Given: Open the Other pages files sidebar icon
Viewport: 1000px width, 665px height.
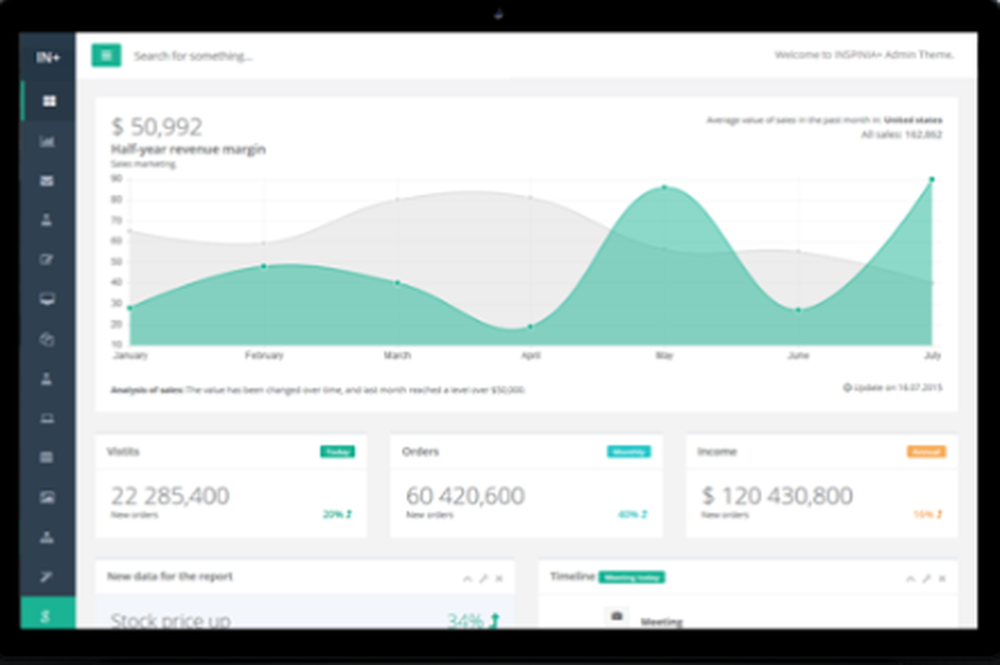Looking at the screenshot, I should pos(47,339).
